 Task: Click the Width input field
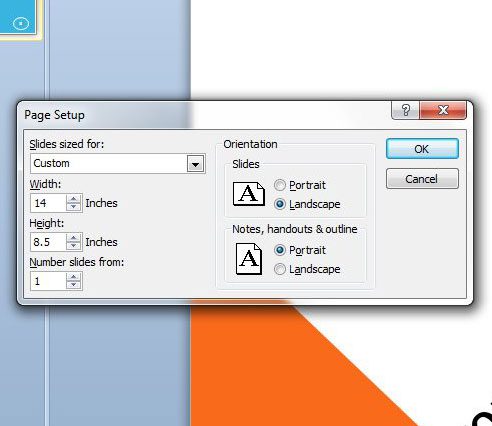click(x=48, y=203)
